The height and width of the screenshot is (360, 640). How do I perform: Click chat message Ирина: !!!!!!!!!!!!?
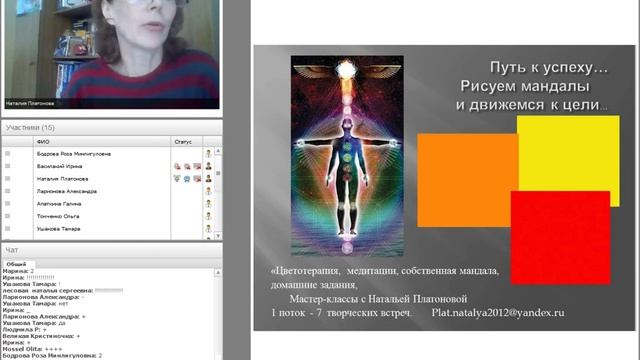(x=29, y=278)
